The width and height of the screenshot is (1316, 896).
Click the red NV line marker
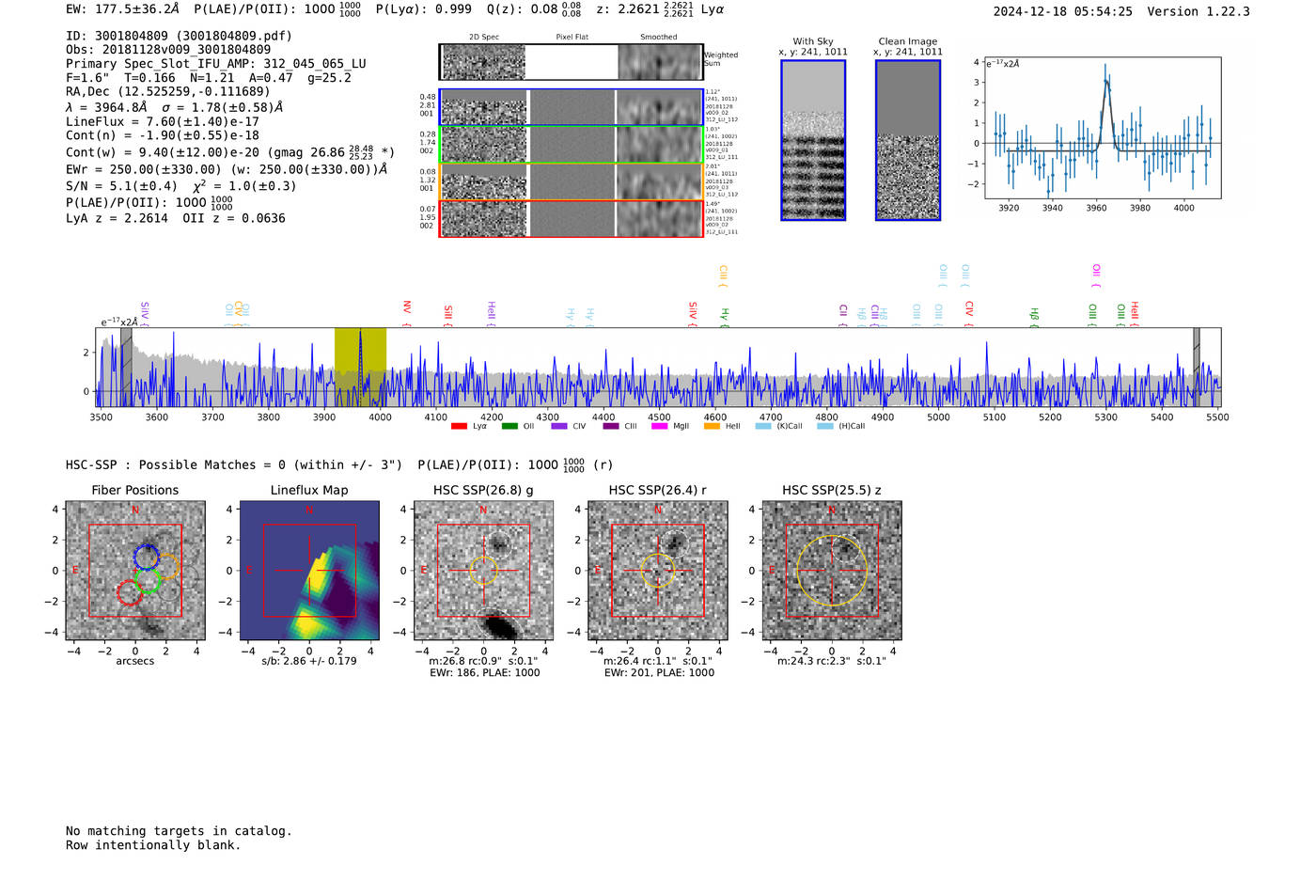[x=407, y=312]
